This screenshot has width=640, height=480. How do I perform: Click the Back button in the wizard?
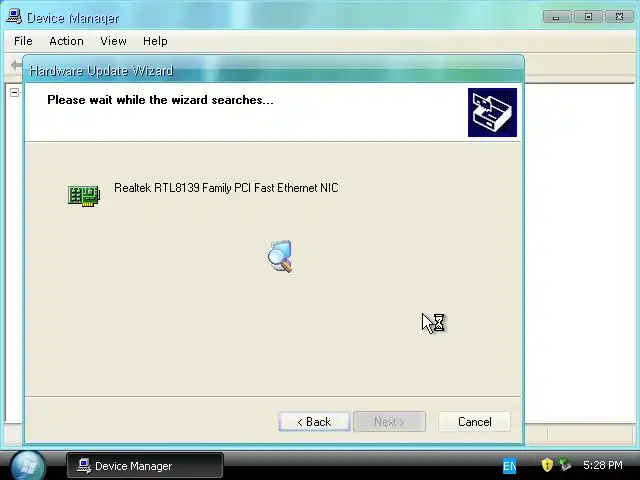(x=314, y=422)
